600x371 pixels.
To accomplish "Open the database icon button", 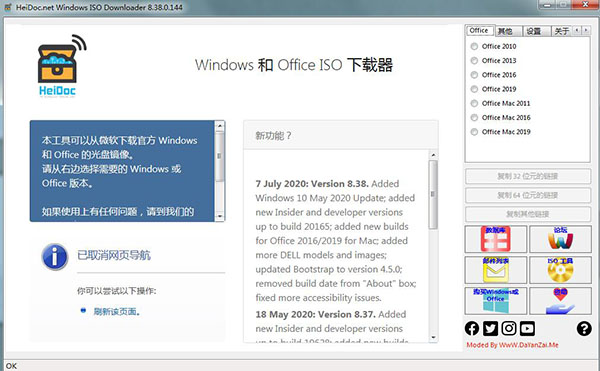I will pyautogui.click(x=496, y=239).
